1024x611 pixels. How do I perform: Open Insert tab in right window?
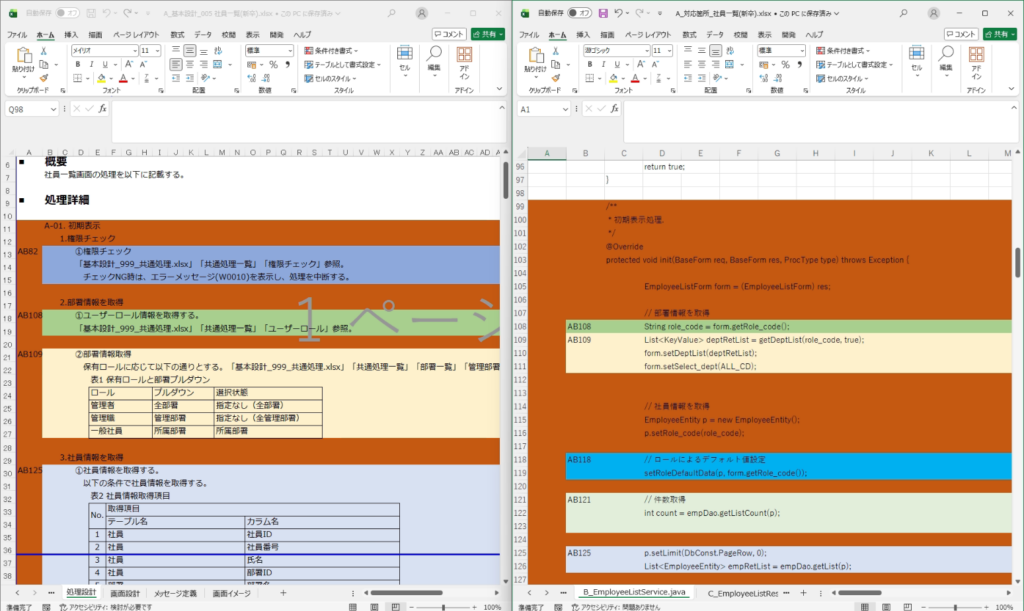(583, 35)
